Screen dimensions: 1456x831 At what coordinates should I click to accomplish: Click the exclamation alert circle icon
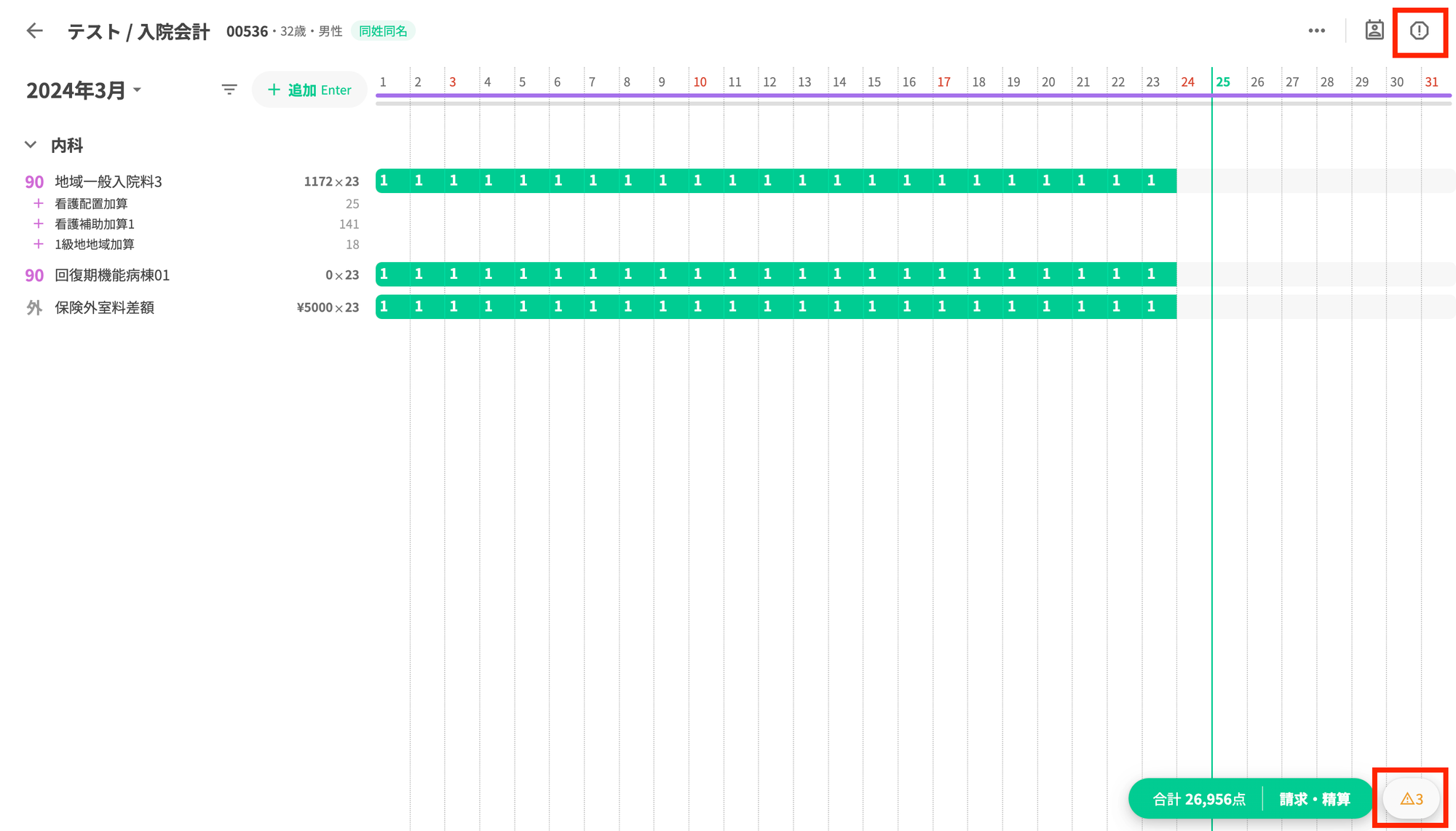(x=1419, y=31)
